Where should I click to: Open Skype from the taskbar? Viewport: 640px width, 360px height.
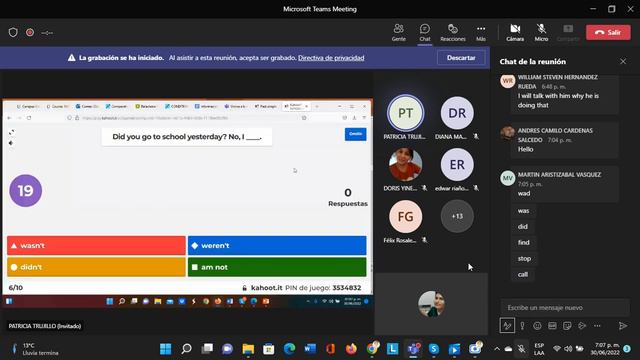[433, 349]
